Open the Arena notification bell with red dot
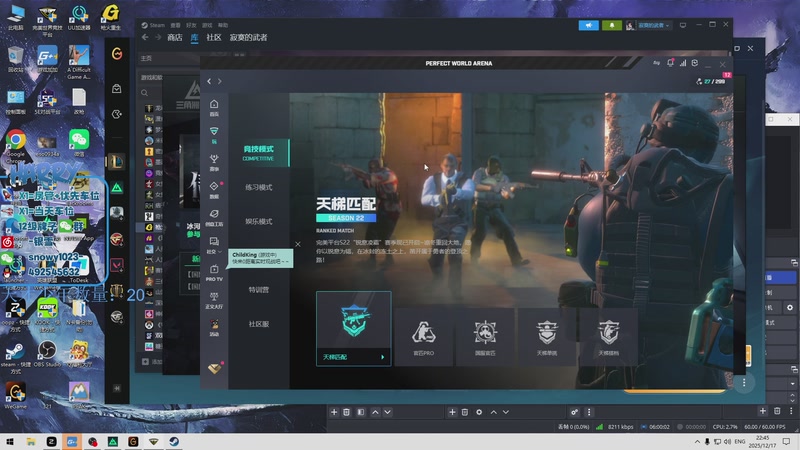This screenshot has width=800, height=450. pyautogui.click(x=670, y=63)
